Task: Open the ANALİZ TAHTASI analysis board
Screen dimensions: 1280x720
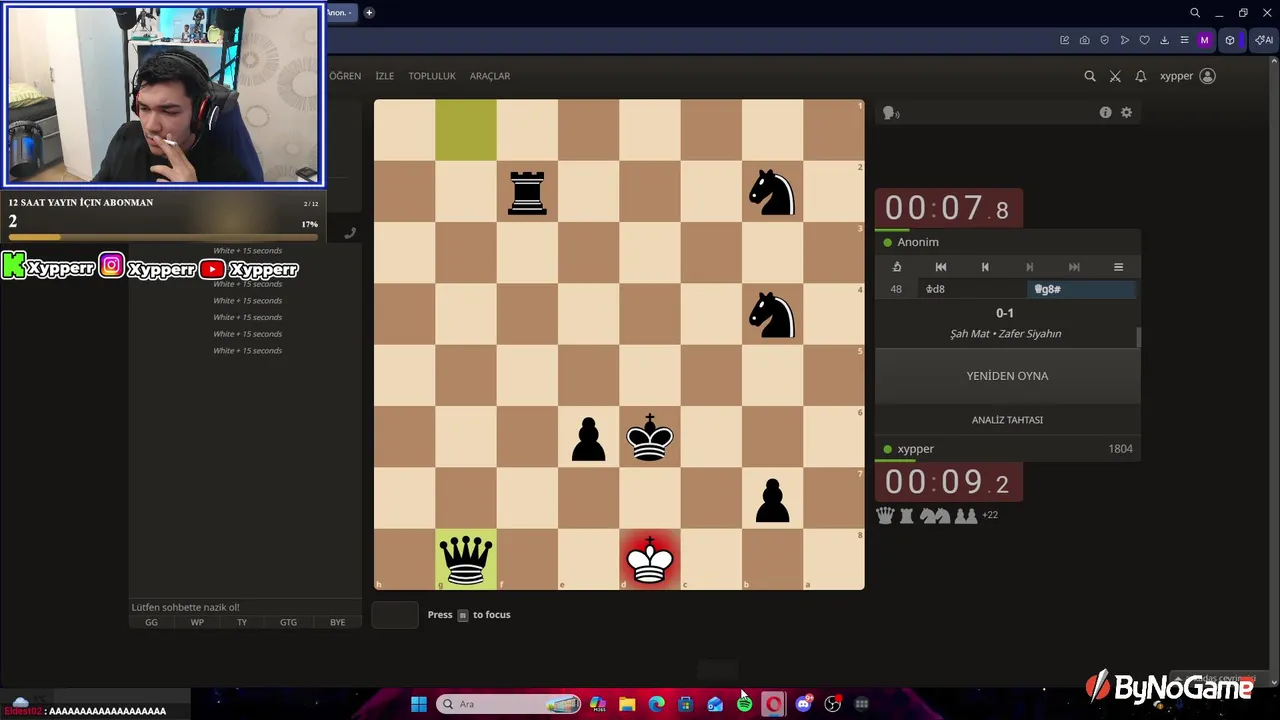Action: 1007,420
